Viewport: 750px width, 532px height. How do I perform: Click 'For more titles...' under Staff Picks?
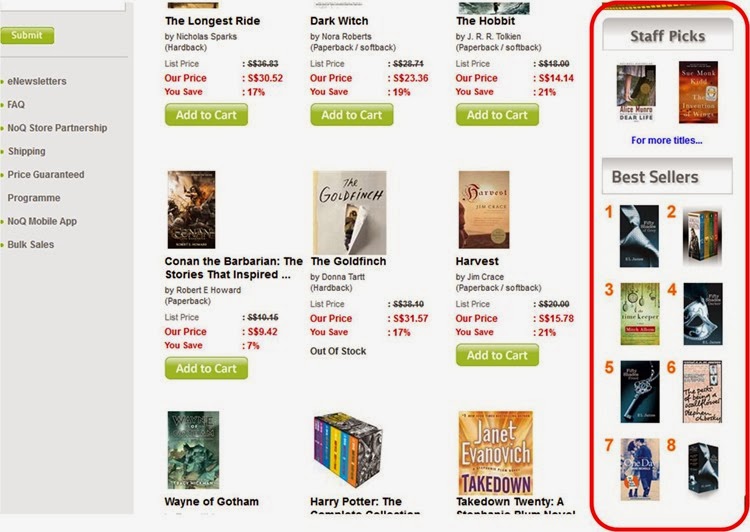(x=666, y=140)
